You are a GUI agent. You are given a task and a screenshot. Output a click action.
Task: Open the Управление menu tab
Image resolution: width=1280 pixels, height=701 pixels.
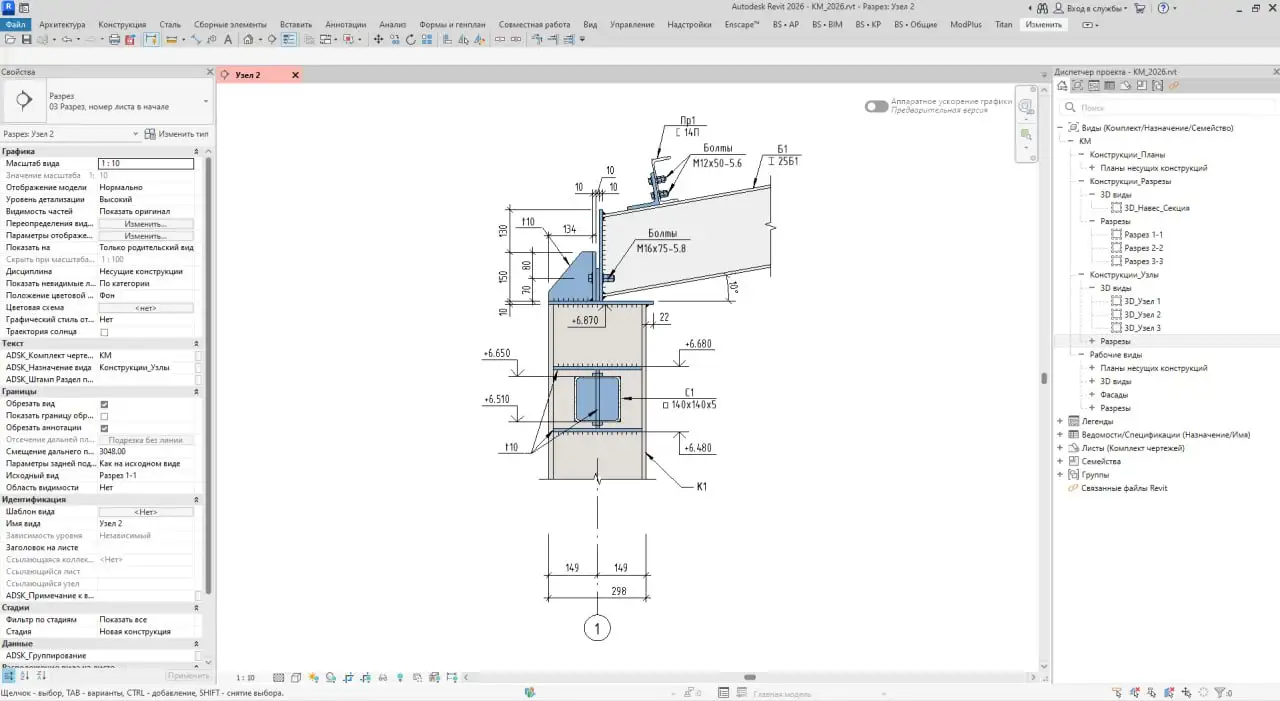click(x=632, y=24)
